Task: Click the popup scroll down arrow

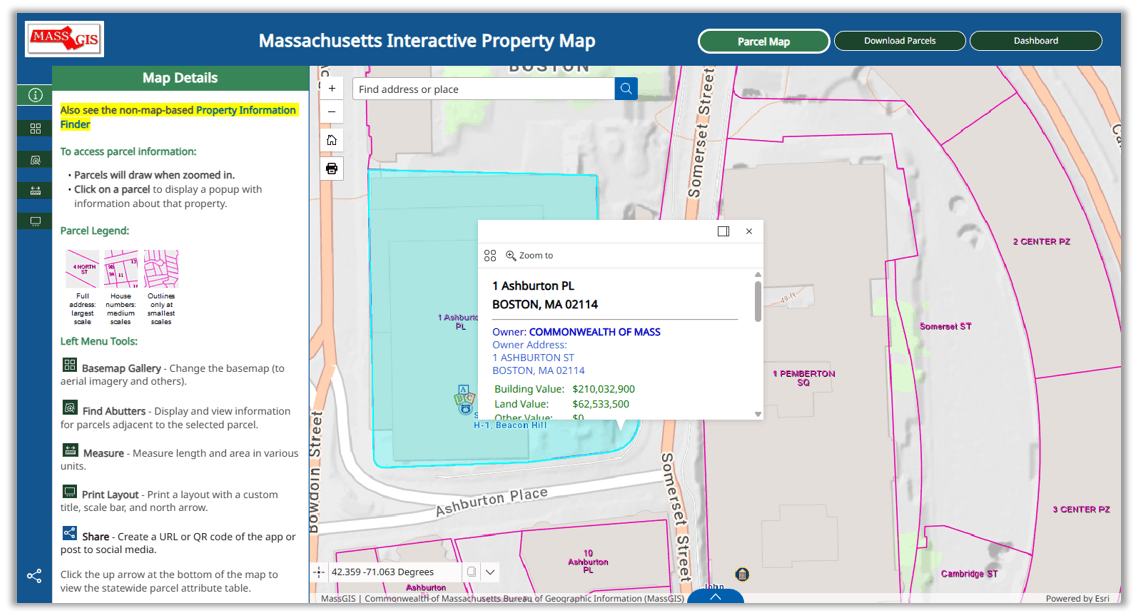Action: coord(758,415)
